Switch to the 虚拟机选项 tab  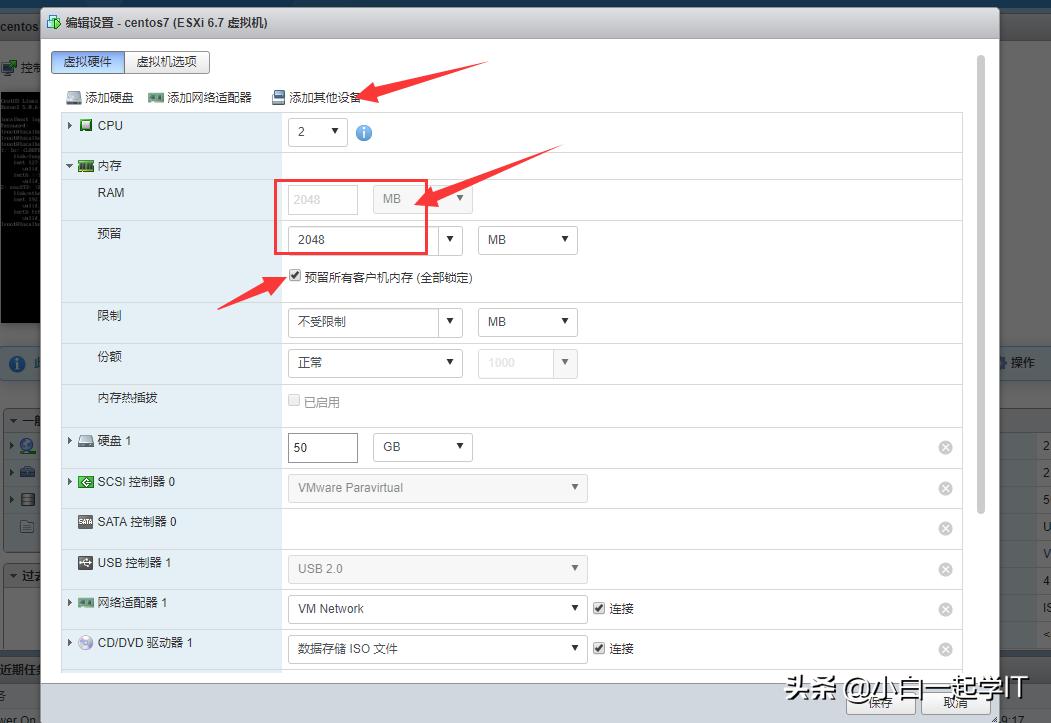[x=167, y=62]
